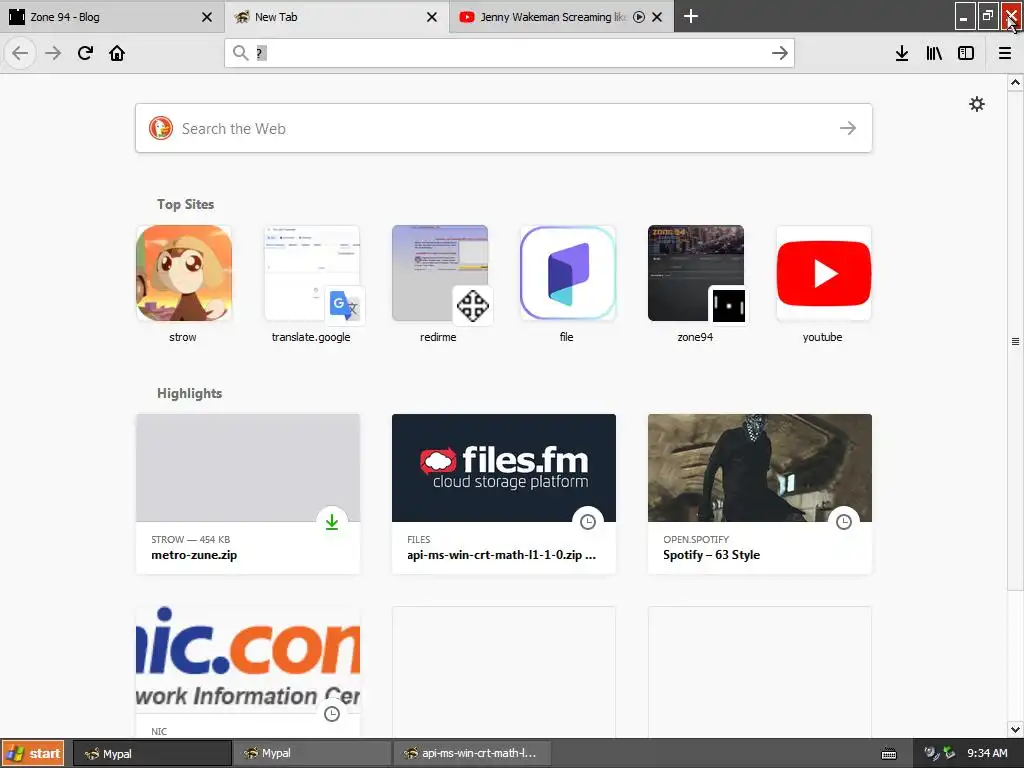Click the DuckDuckGo logo in search box

click(161, 128)
